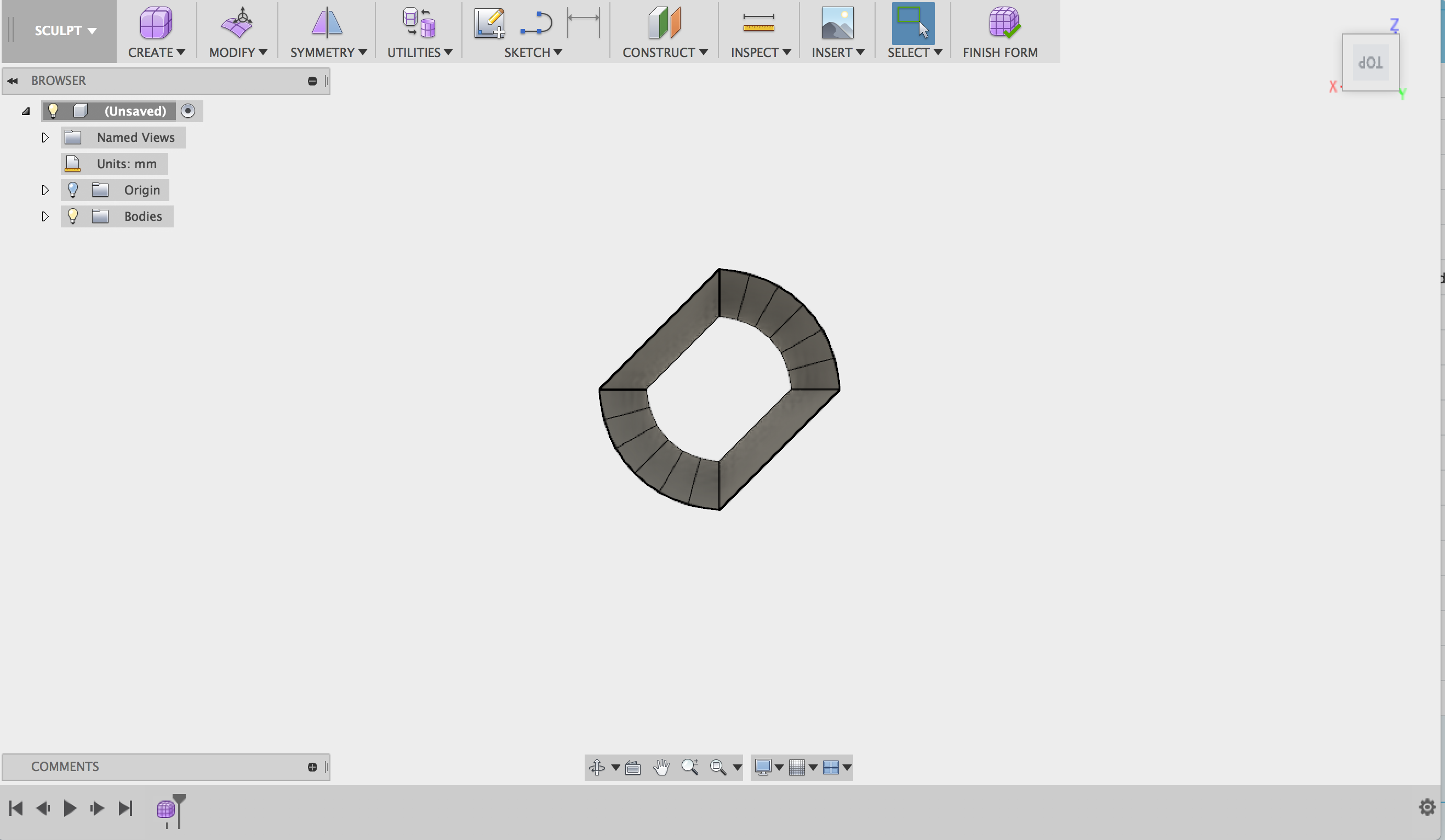Open the CREATE menu

157,52
